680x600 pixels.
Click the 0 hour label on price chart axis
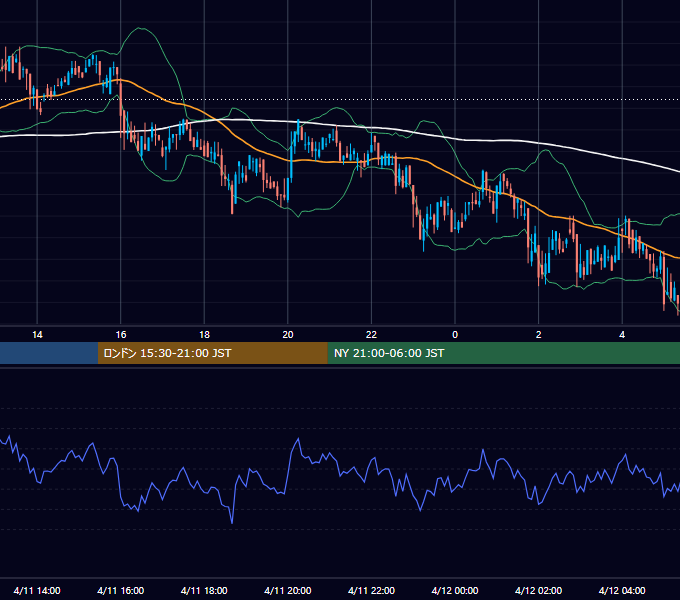click(x=455, y=335)
